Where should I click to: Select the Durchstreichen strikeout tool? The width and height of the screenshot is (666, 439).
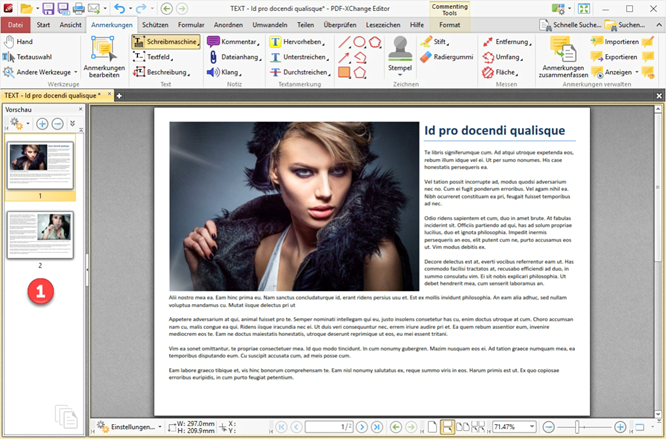click(x=301, y=72)
